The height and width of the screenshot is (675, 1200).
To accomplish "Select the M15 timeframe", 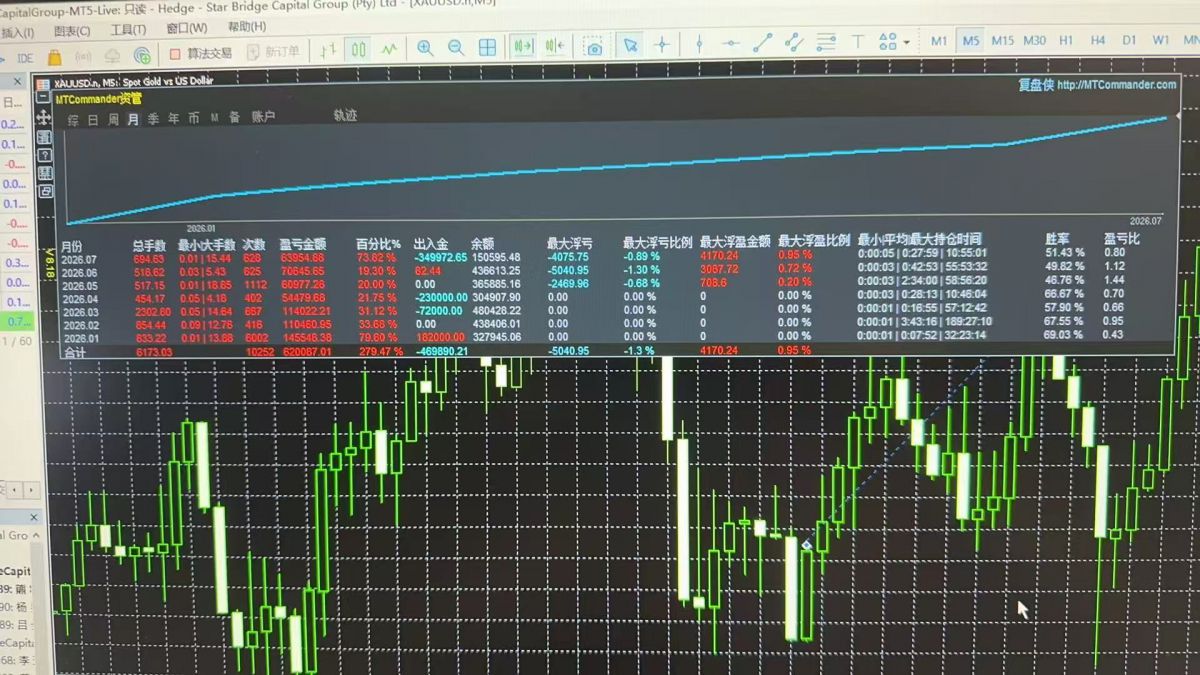I will 1002,40.
